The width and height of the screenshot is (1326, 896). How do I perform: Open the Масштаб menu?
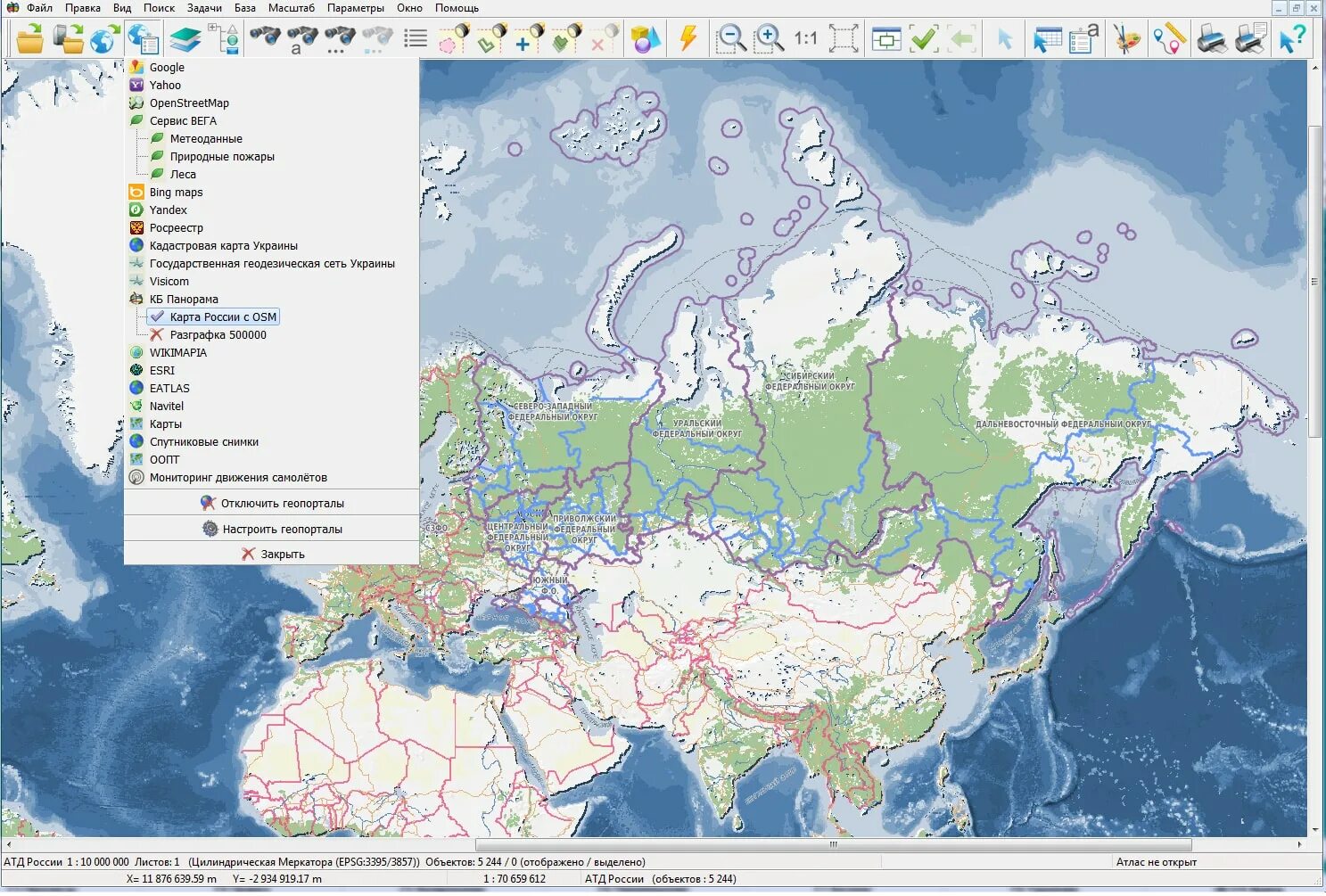coord(291,8)
